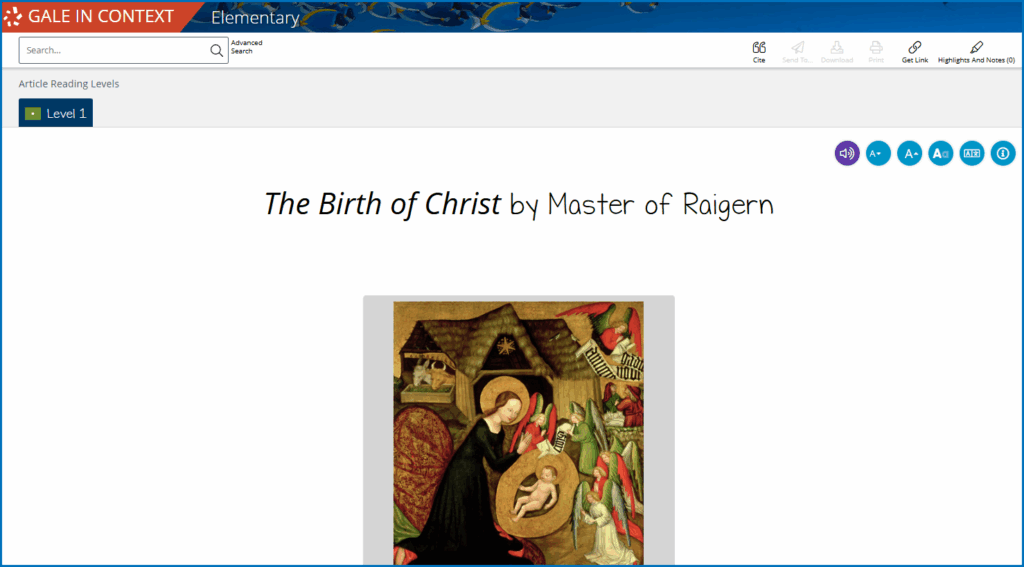1024x567 pixels.
Task: Click the Download tray icon
Action: [837, 47]
